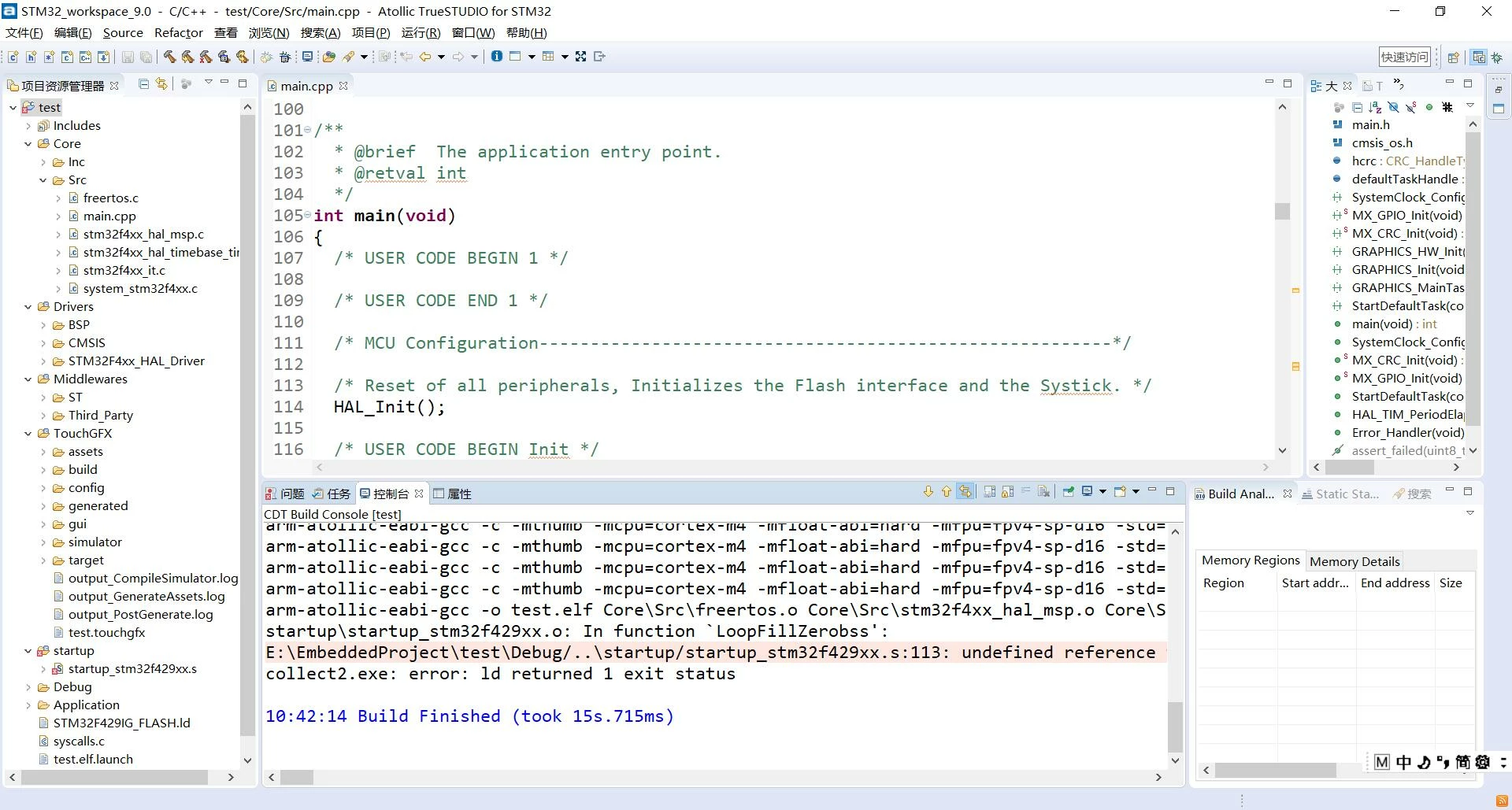Switch to the 问题 tab

[285, 494]
